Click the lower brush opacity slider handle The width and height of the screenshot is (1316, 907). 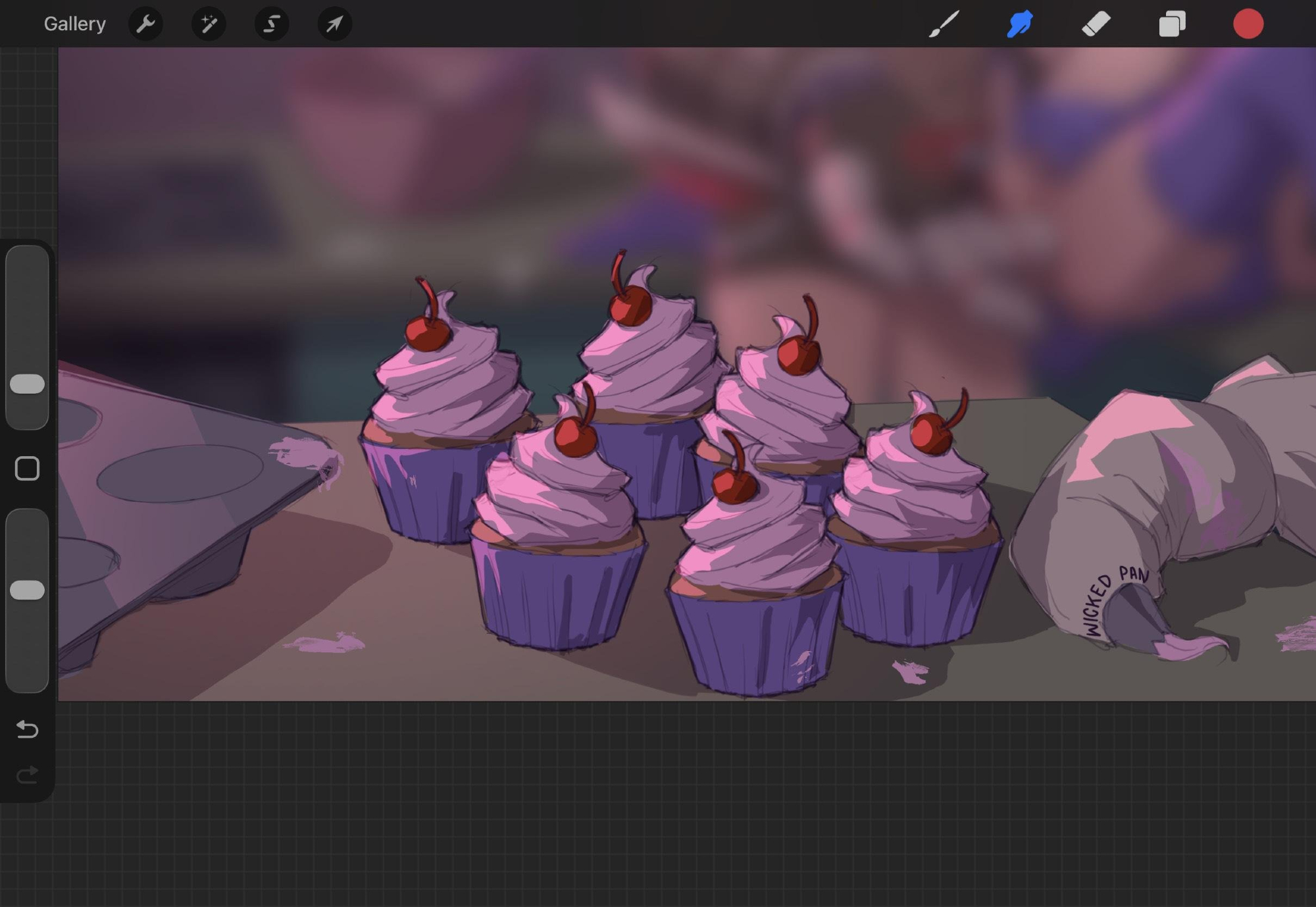coord(28,590)
